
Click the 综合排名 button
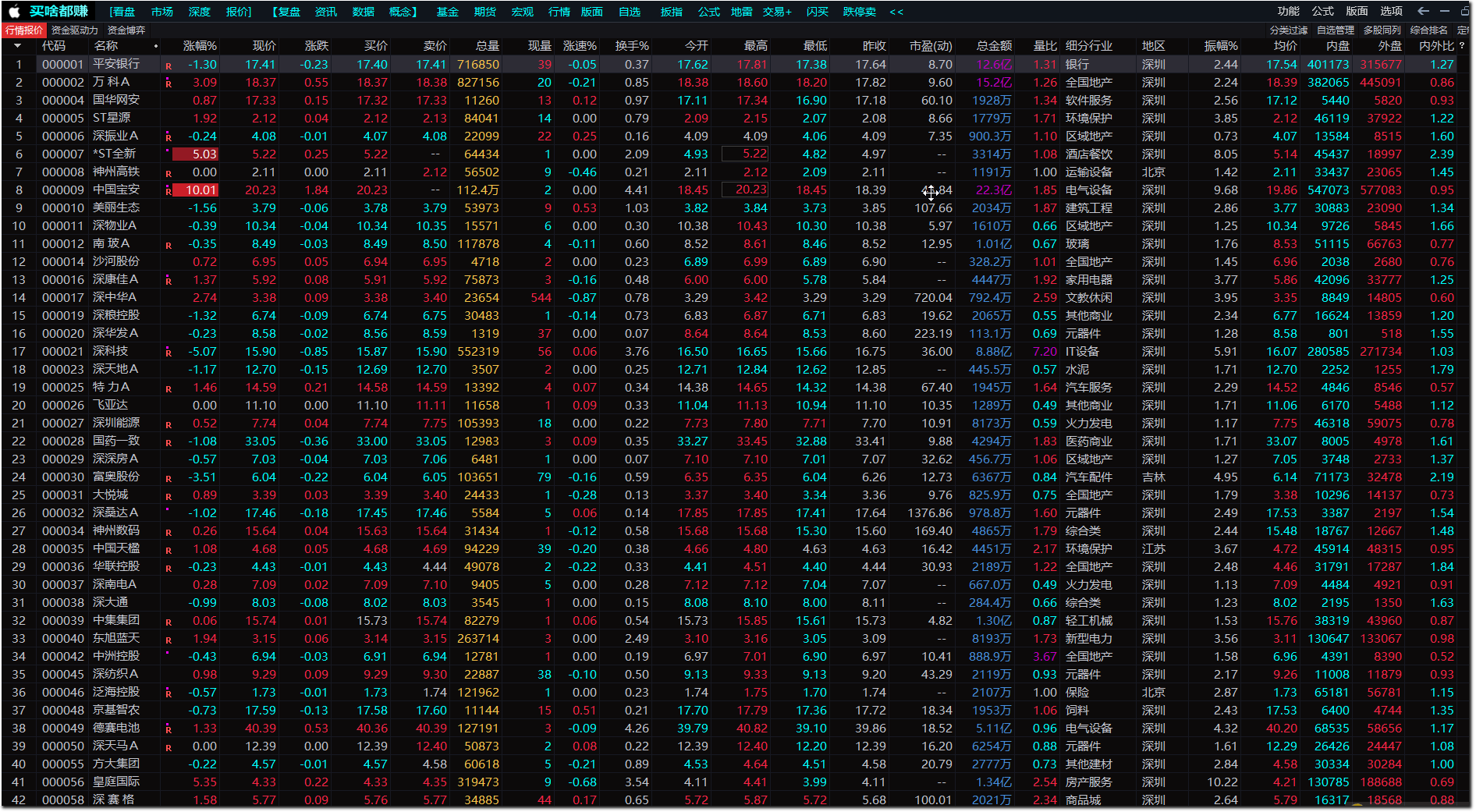(x=1429, y=30)
